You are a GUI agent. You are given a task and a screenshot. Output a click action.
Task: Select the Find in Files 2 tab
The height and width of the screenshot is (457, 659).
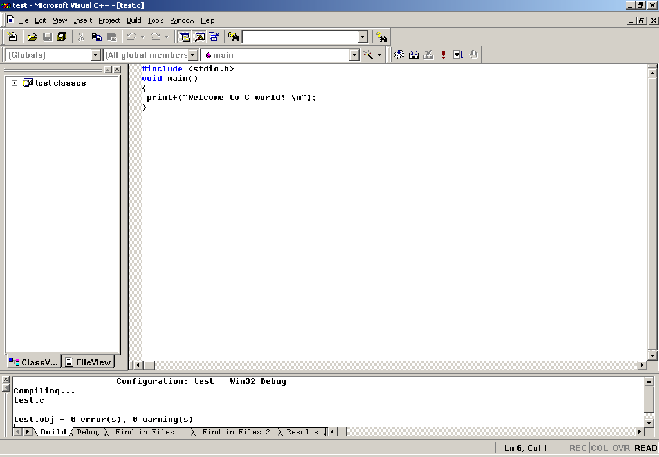point(236,432)
